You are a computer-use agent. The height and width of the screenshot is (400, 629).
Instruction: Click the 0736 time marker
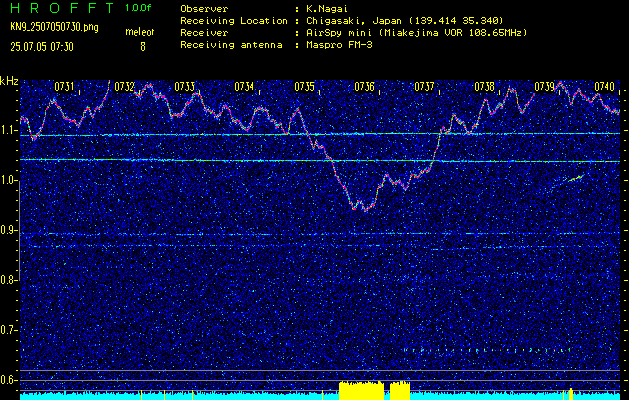pos(364,87)
